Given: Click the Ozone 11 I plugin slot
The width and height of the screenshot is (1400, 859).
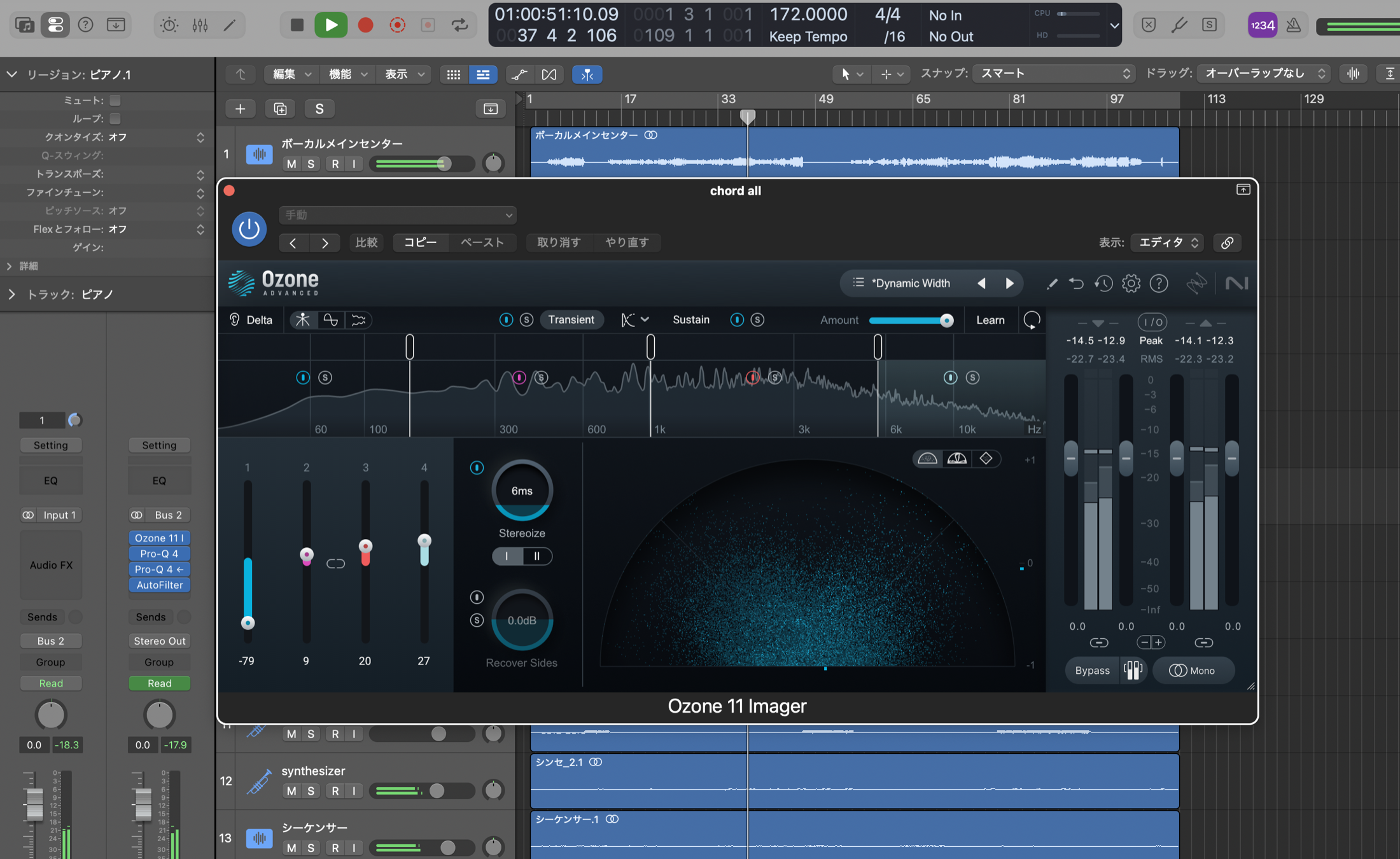Looking at the screenshot, I should (159, 538).
